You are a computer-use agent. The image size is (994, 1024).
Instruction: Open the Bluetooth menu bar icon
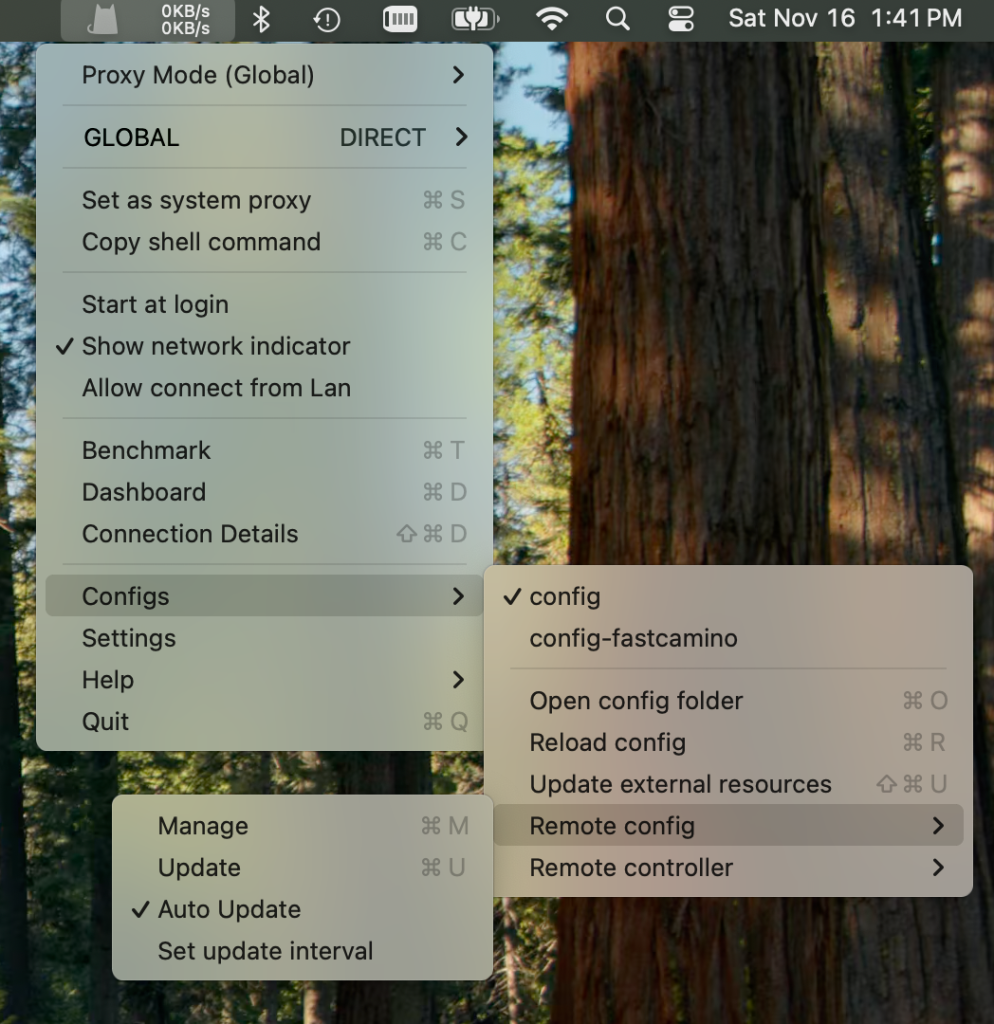point(261,19)
